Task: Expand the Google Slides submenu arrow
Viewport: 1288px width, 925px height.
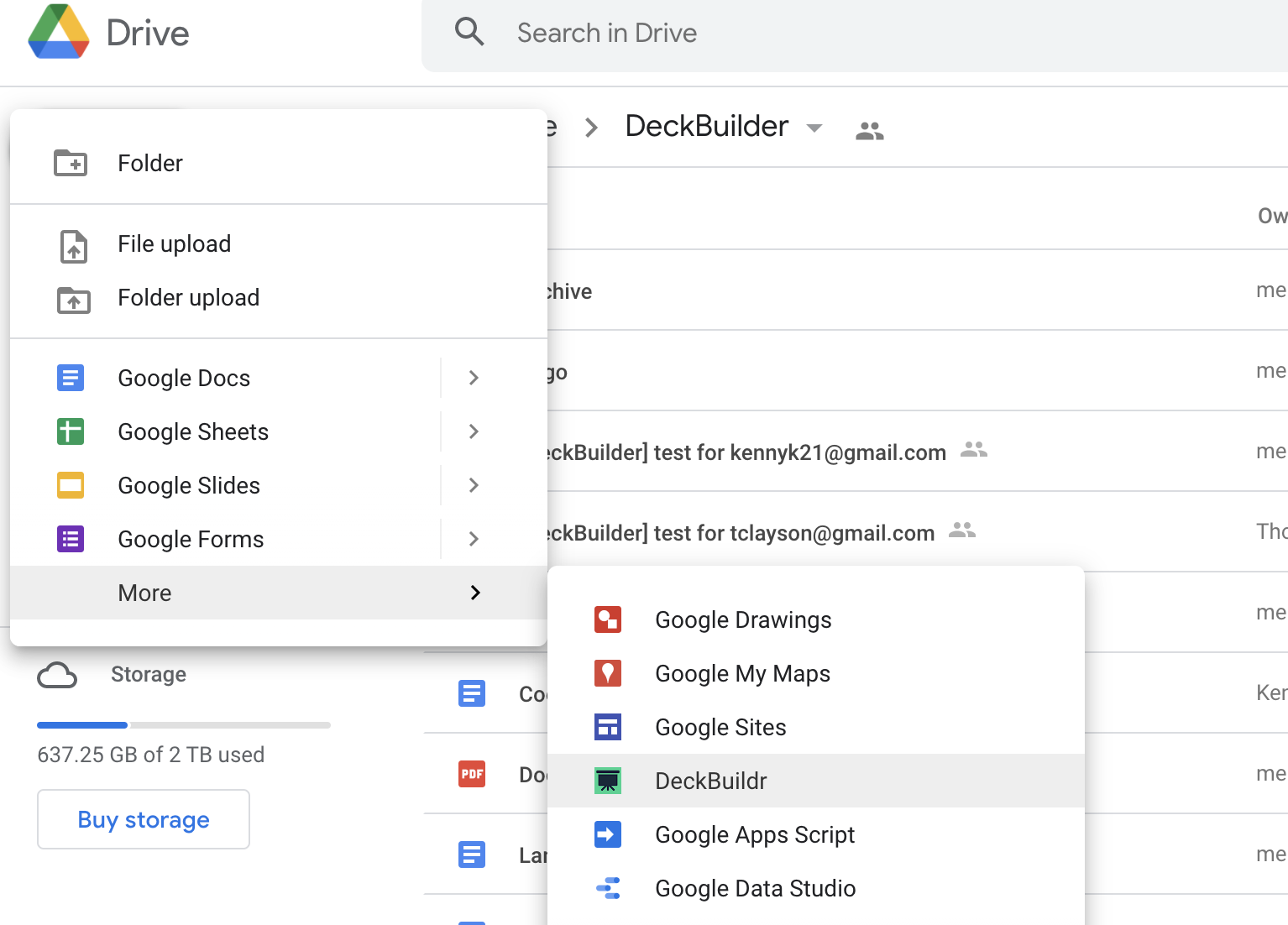Action: coord(474,485)
